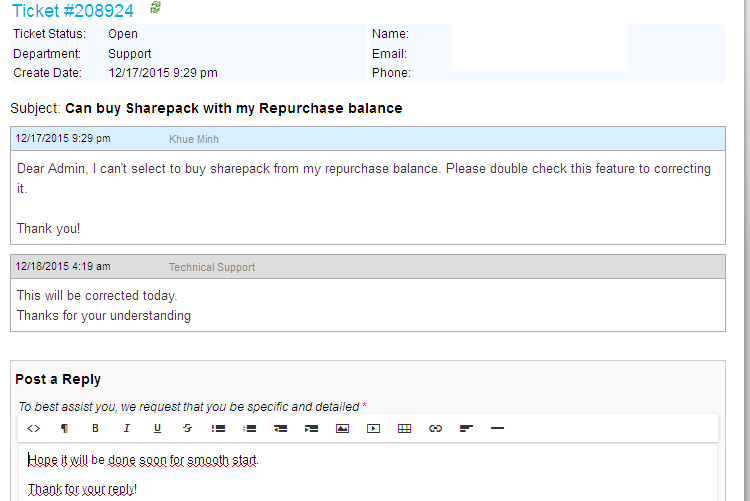
Task: Insert a horizontal line
Action: [497, 428]
